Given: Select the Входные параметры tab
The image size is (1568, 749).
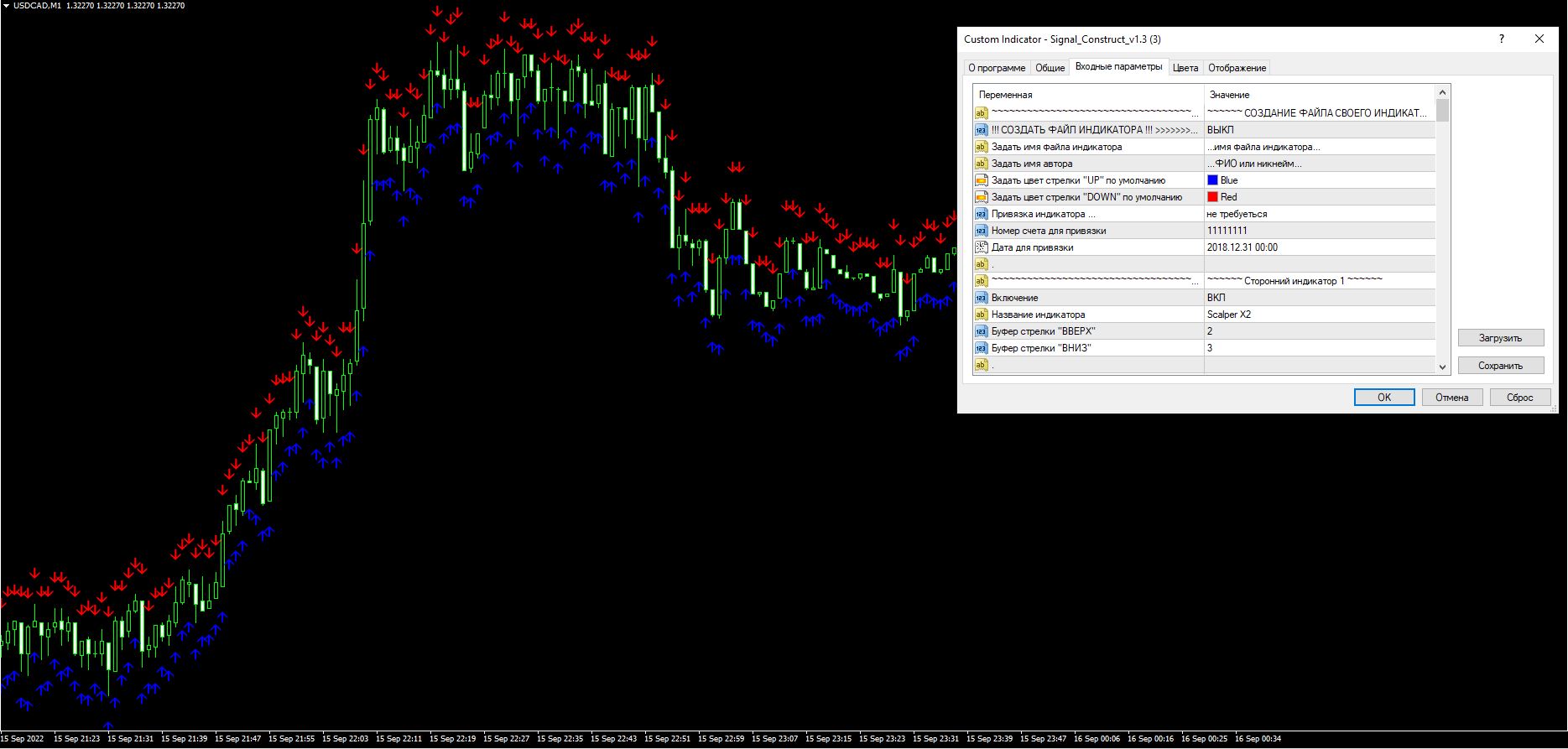Looking at the screenshot, I should pos(1118,67).
